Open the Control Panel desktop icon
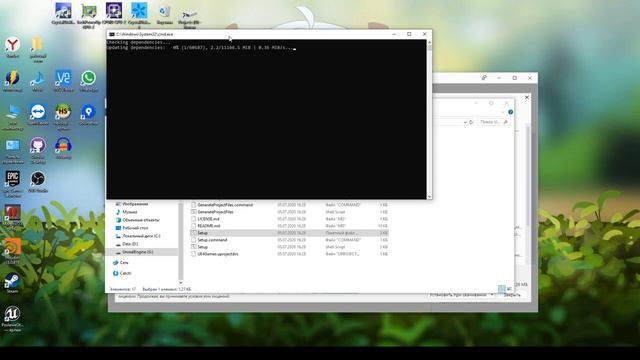640x360 pixels. [13, 150]
